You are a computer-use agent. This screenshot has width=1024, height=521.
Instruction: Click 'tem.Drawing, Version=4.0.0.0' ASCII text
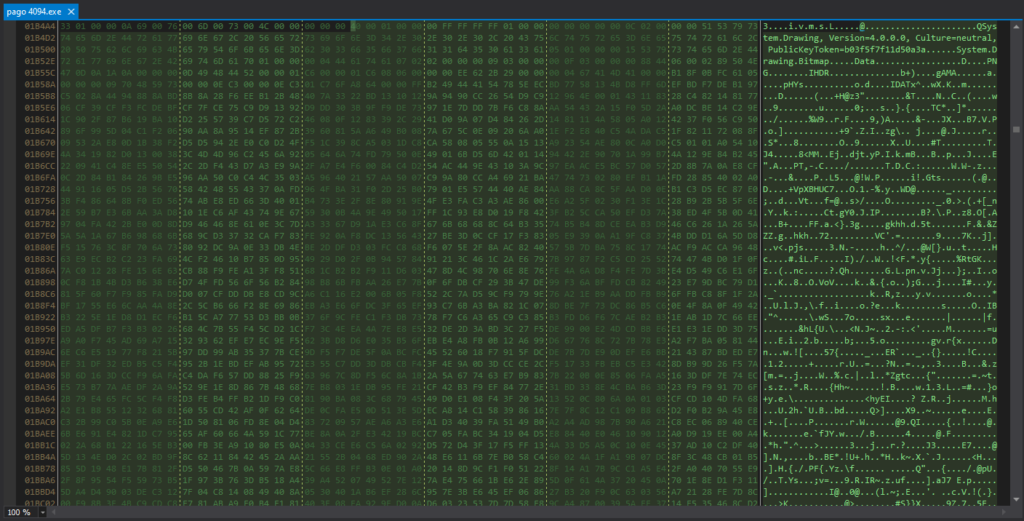[x=835, y=36]
